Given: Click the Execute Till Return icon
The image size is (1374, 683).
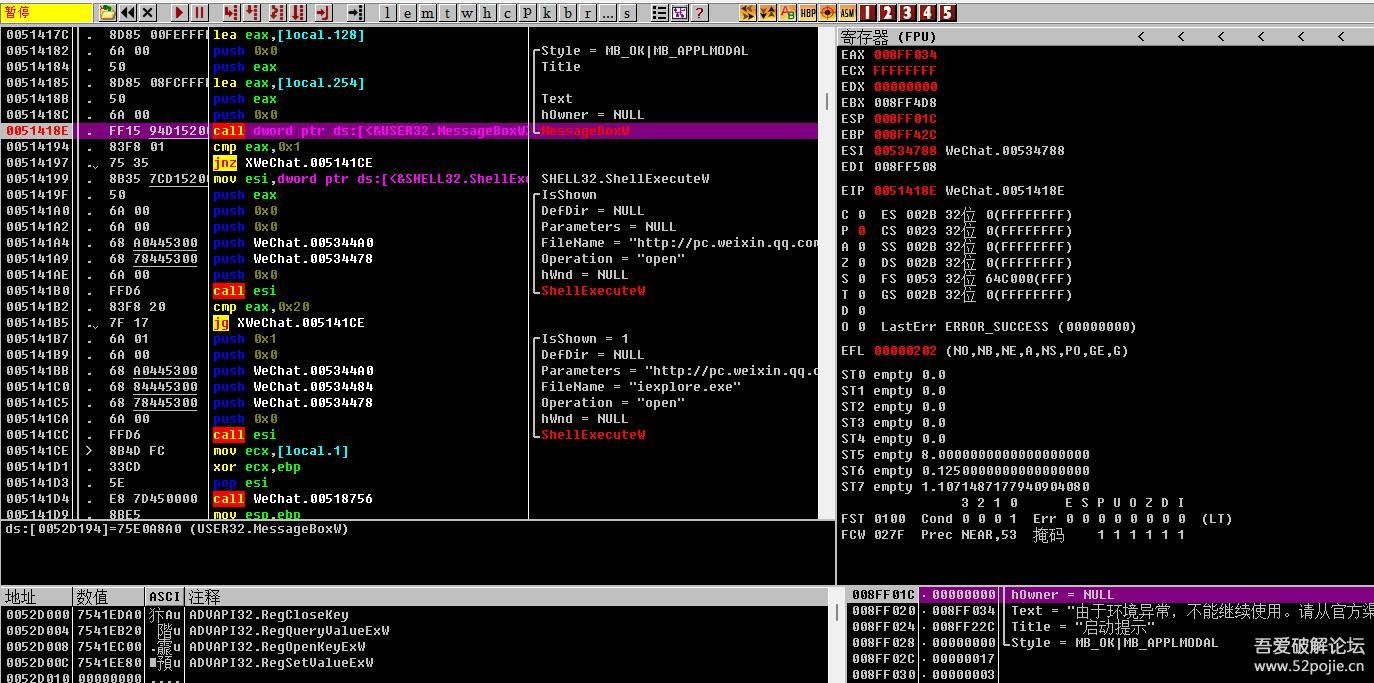Looking at the screenshot, I should (324, 13).
